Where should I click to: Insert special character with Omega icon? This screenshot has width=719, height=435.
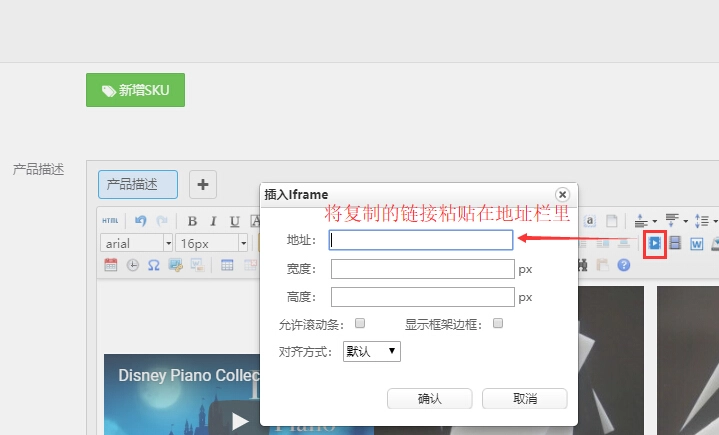pyautogui.click(x=154, y=265)
